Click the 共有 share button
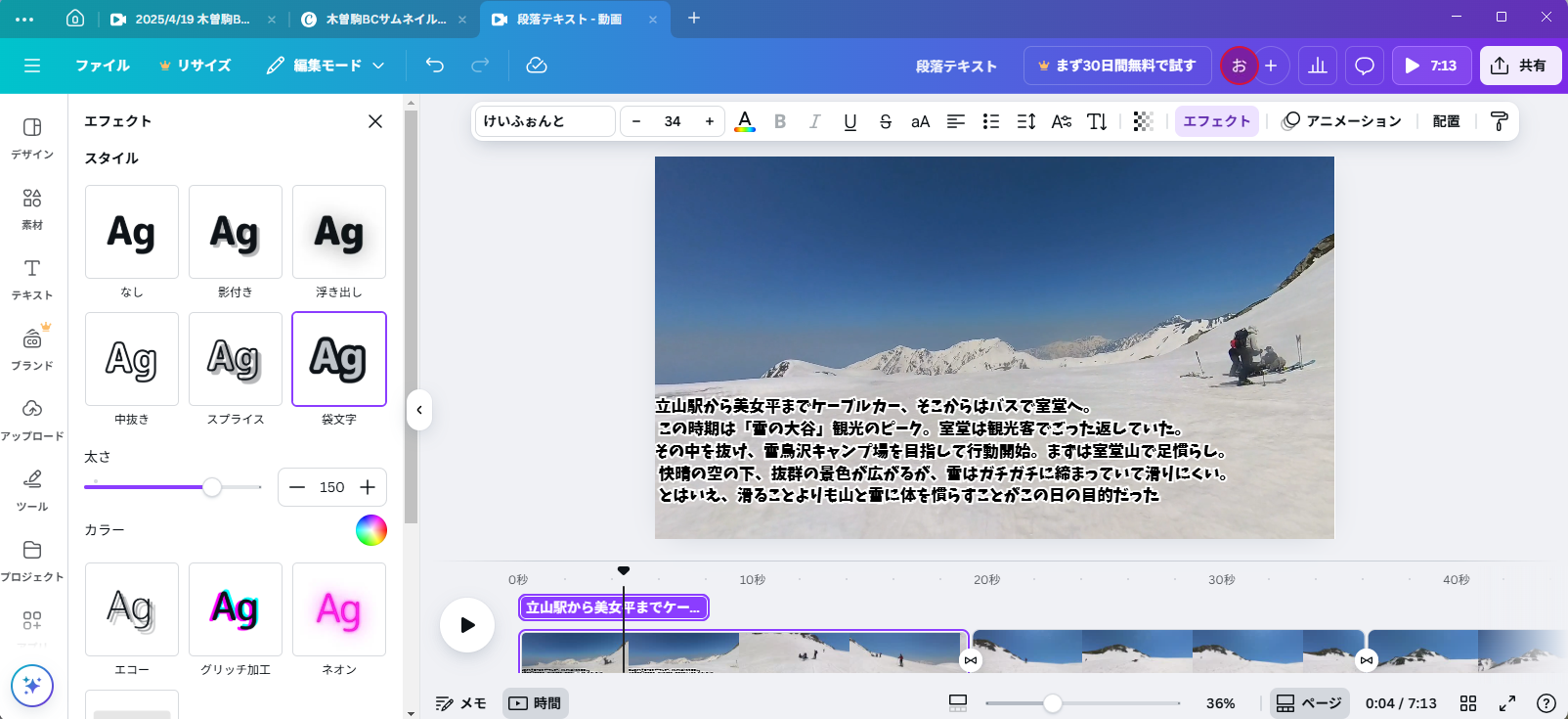1568x719 pixels. coord(1520,66)
